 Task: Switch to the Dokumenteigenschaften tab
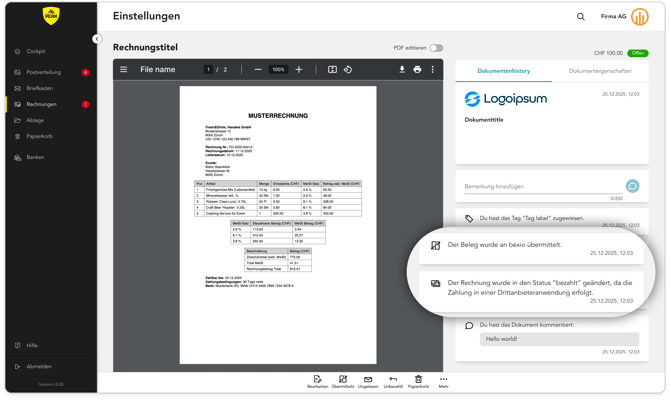600,71
